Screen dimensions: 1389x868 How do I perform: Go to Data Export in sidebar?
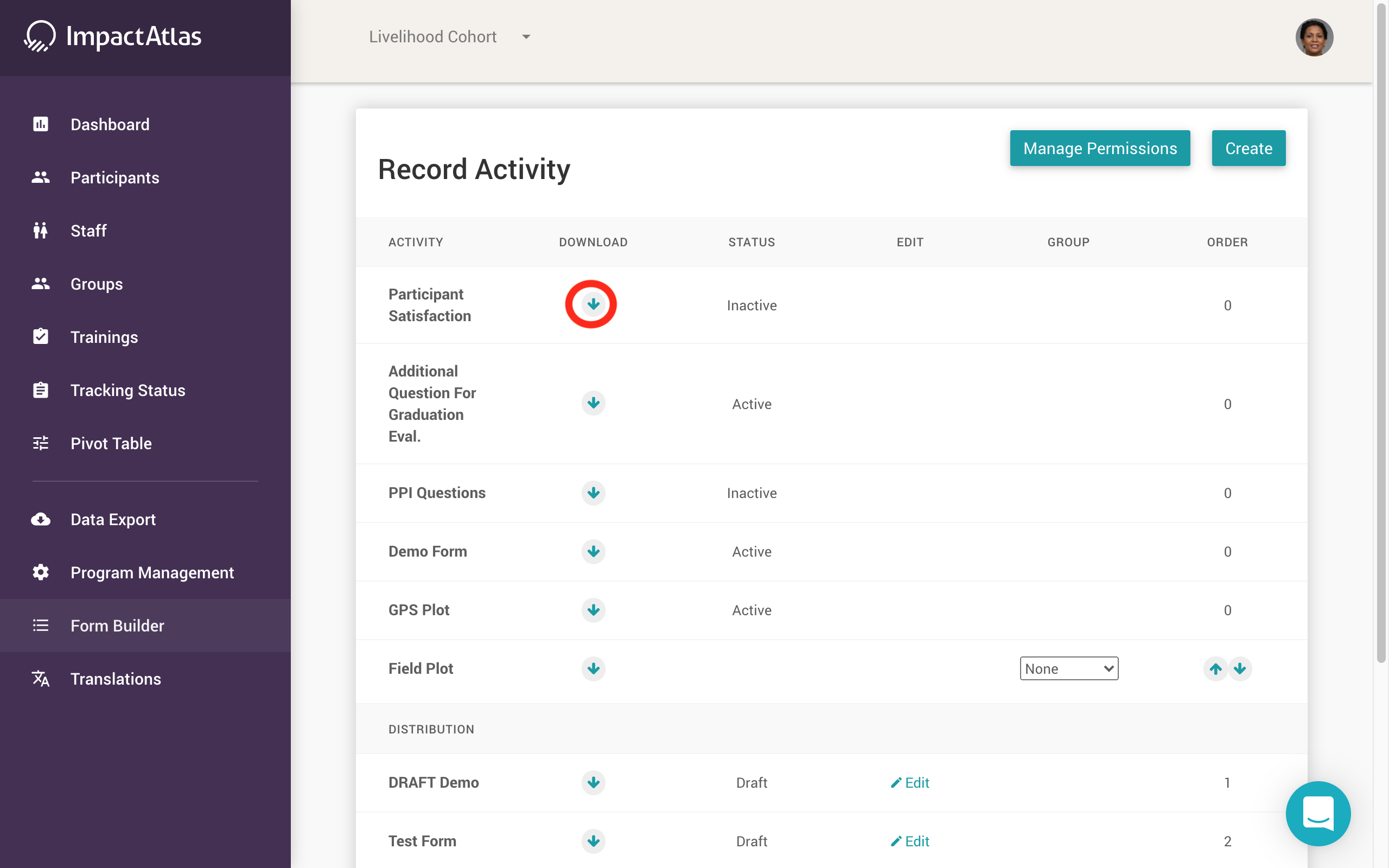[x=113, y=520]
